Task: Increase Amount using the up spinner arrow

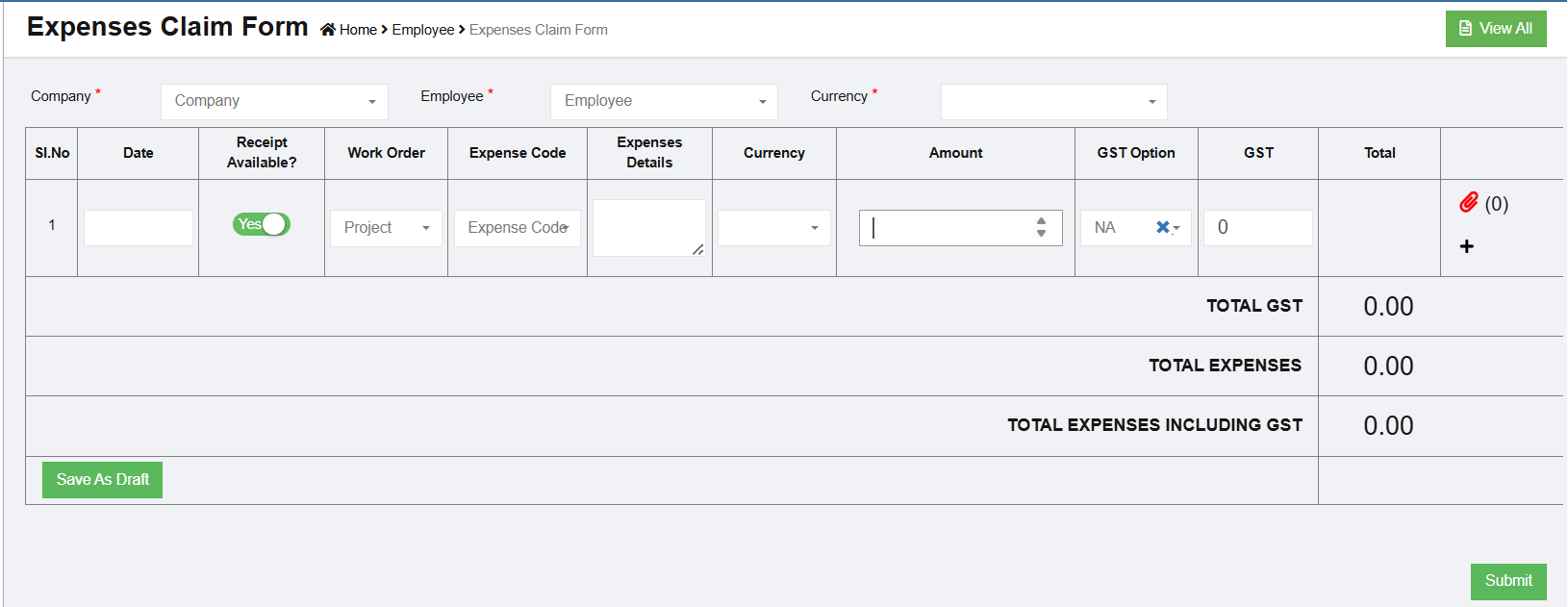Action: point(1041,220)
